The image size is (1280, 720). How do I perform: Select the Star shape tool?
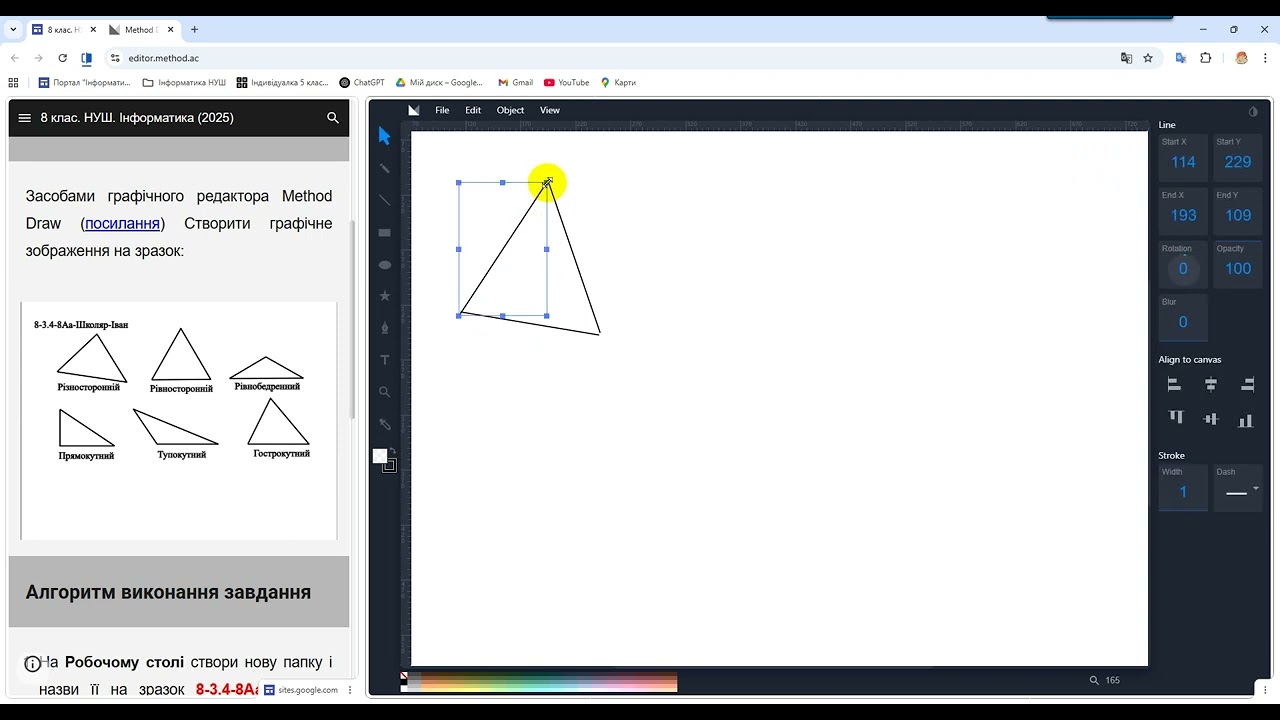pos(385,296)
